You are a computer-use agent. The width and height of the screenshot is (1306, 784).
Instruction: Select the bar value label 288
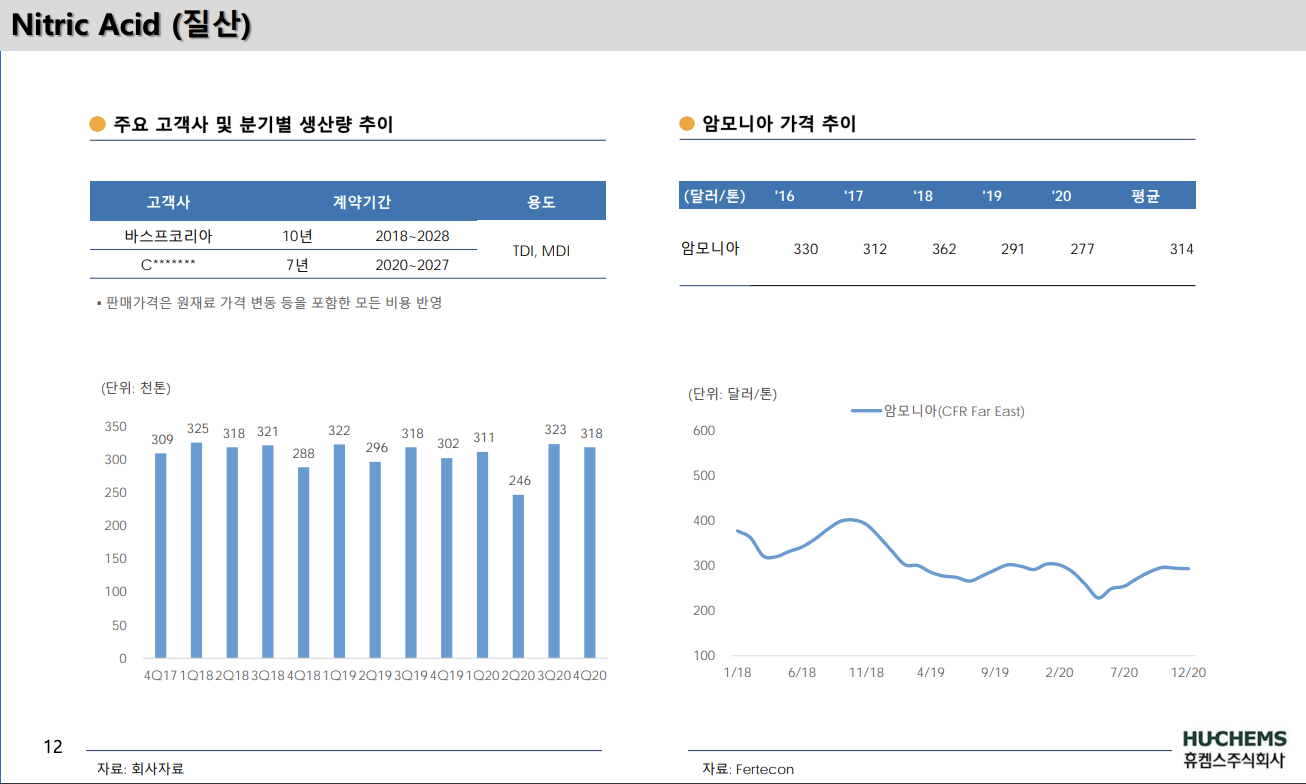click(304, 453)
